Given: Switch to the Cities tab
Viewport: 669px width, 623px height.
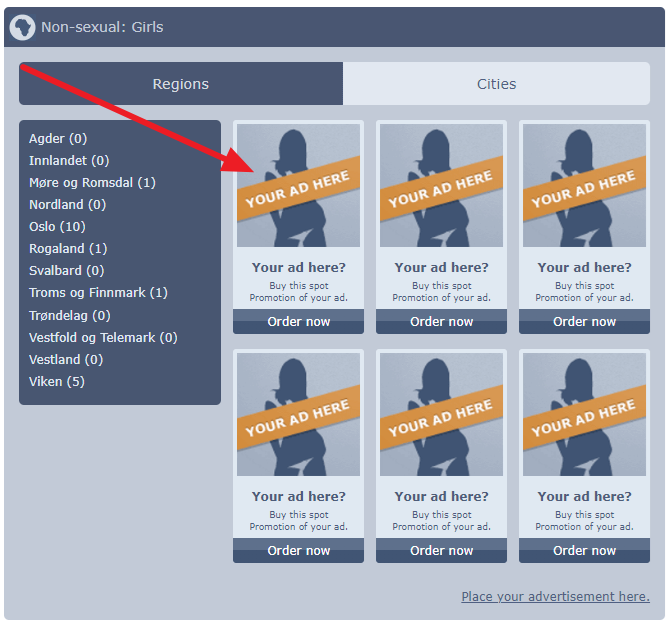Looking at the screenshot, I should [x=496, y=84].
